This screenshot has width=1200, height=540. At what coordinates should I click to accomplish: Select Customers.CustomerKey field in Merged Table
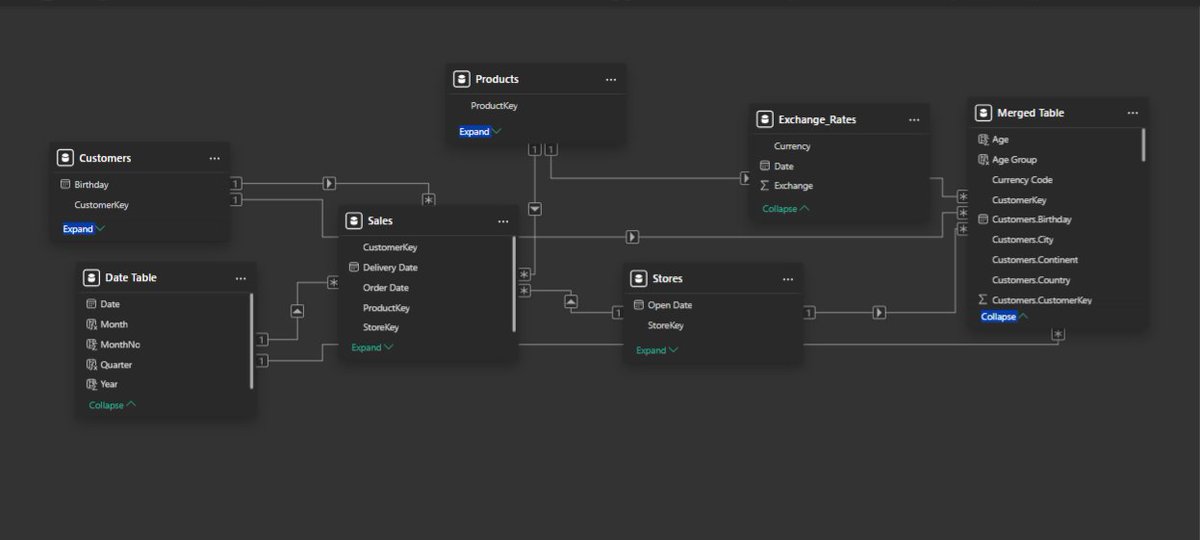[1042, 300]
